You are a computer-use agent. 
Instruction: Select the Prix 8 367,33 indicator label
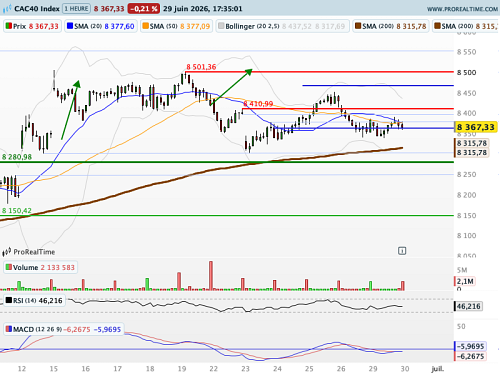pos(32,26)
